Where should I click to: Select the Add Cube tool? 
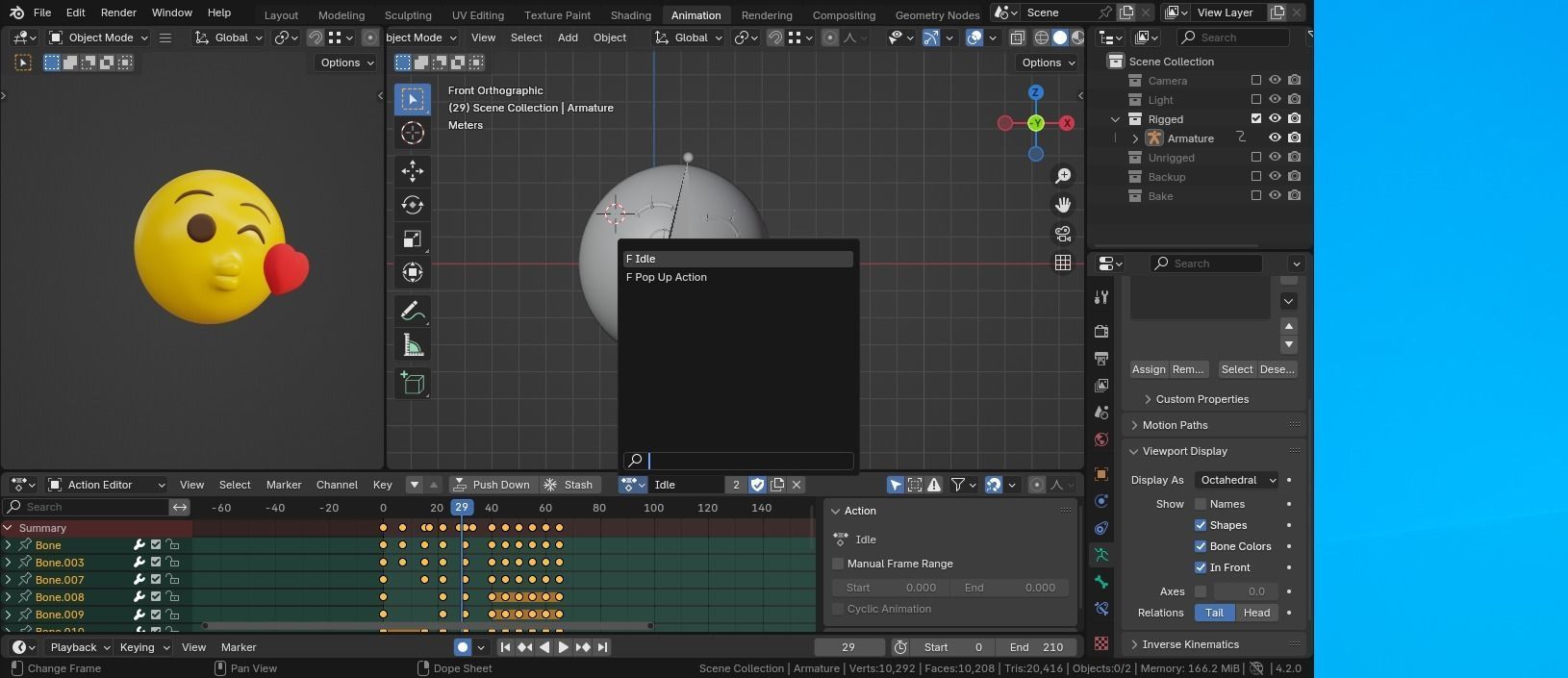click(413, 384)
